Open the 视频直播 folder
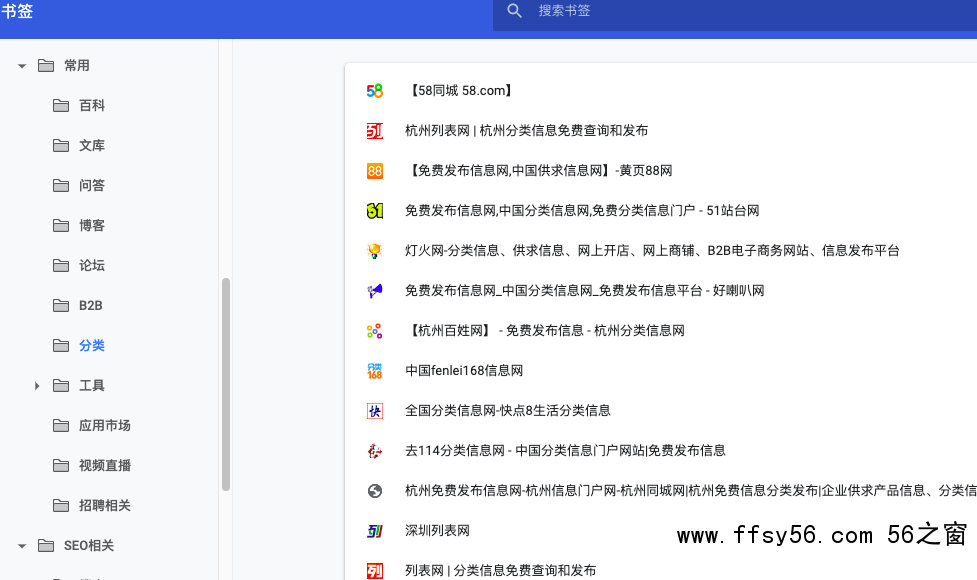 coord(105,465)
